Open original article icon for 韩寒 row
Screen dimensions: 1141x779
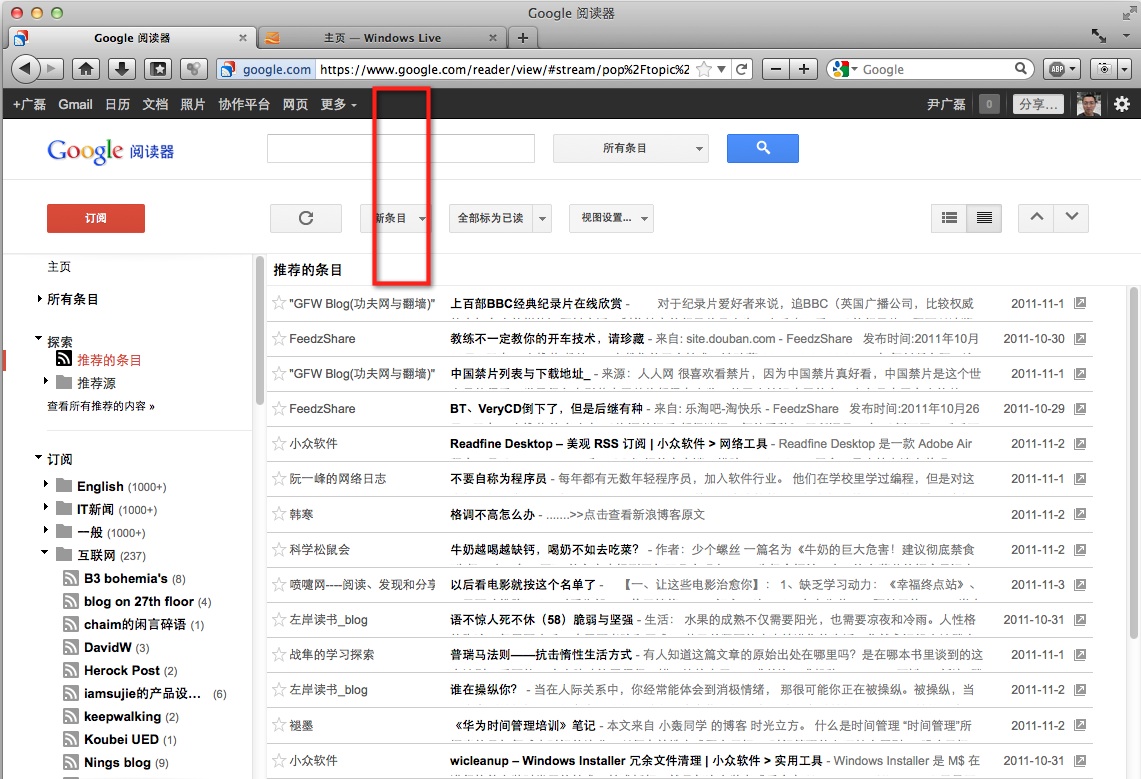pos(1080,514)
